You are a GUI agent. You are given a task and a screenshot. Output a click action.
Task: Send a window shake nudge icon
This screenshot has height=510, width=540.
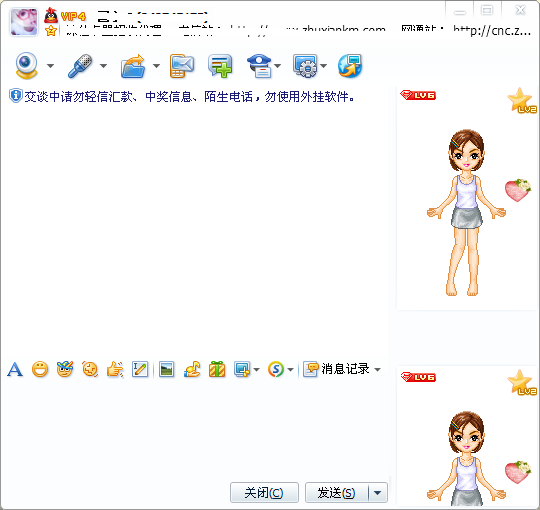[x=90, y=369]
